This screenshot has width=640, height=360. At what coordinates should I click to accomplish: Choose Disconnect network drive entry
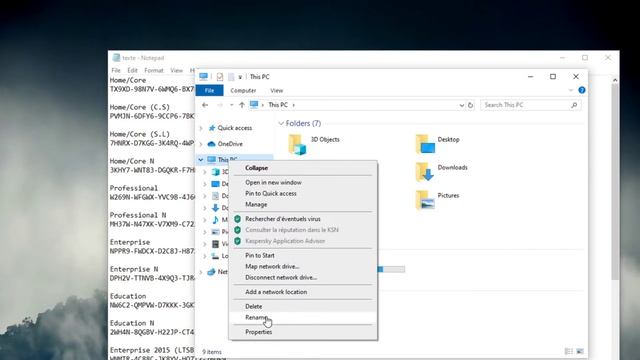pos(281,277)
